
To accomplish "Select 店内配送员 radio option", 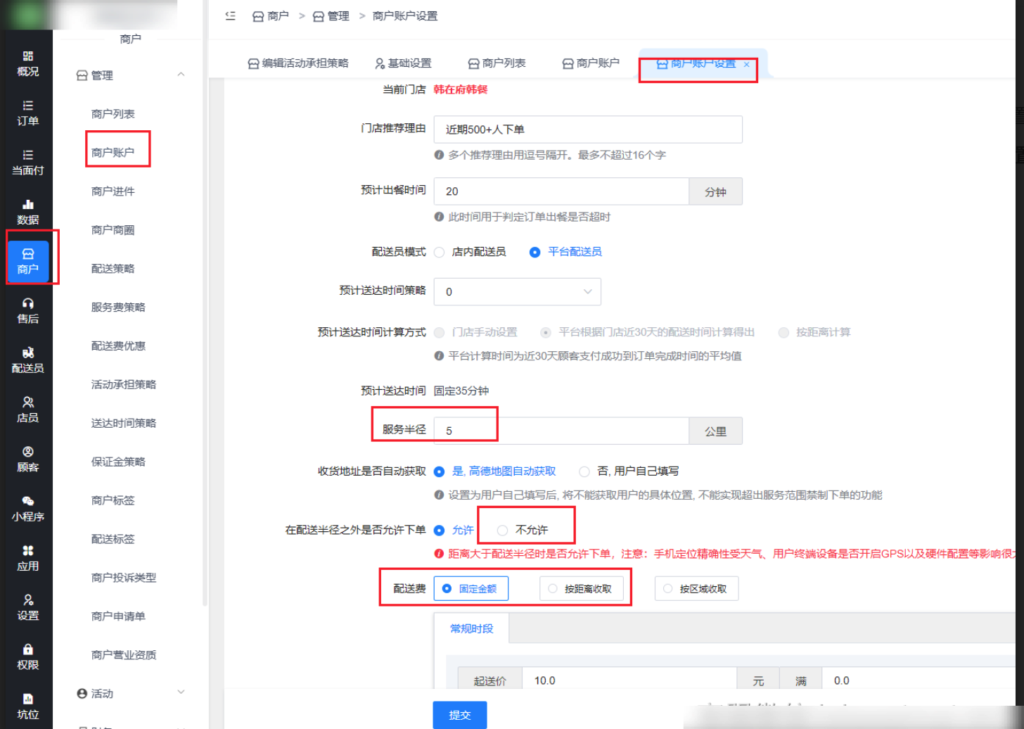I will 439,252.
